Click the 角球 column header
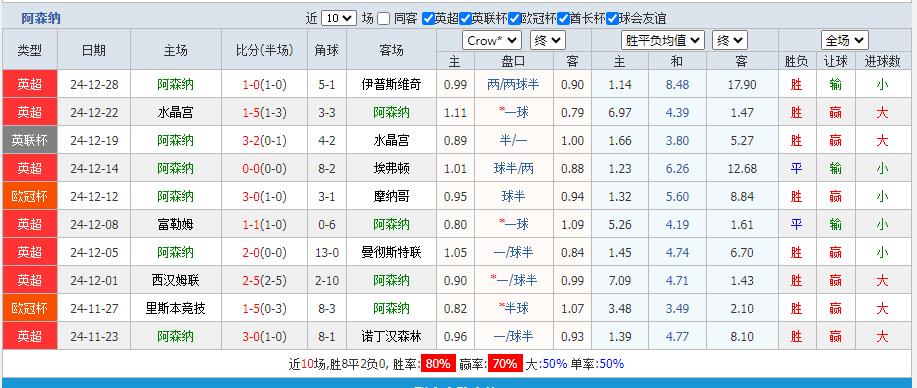This screenshot has height=388, width=917. pos(327,50)
